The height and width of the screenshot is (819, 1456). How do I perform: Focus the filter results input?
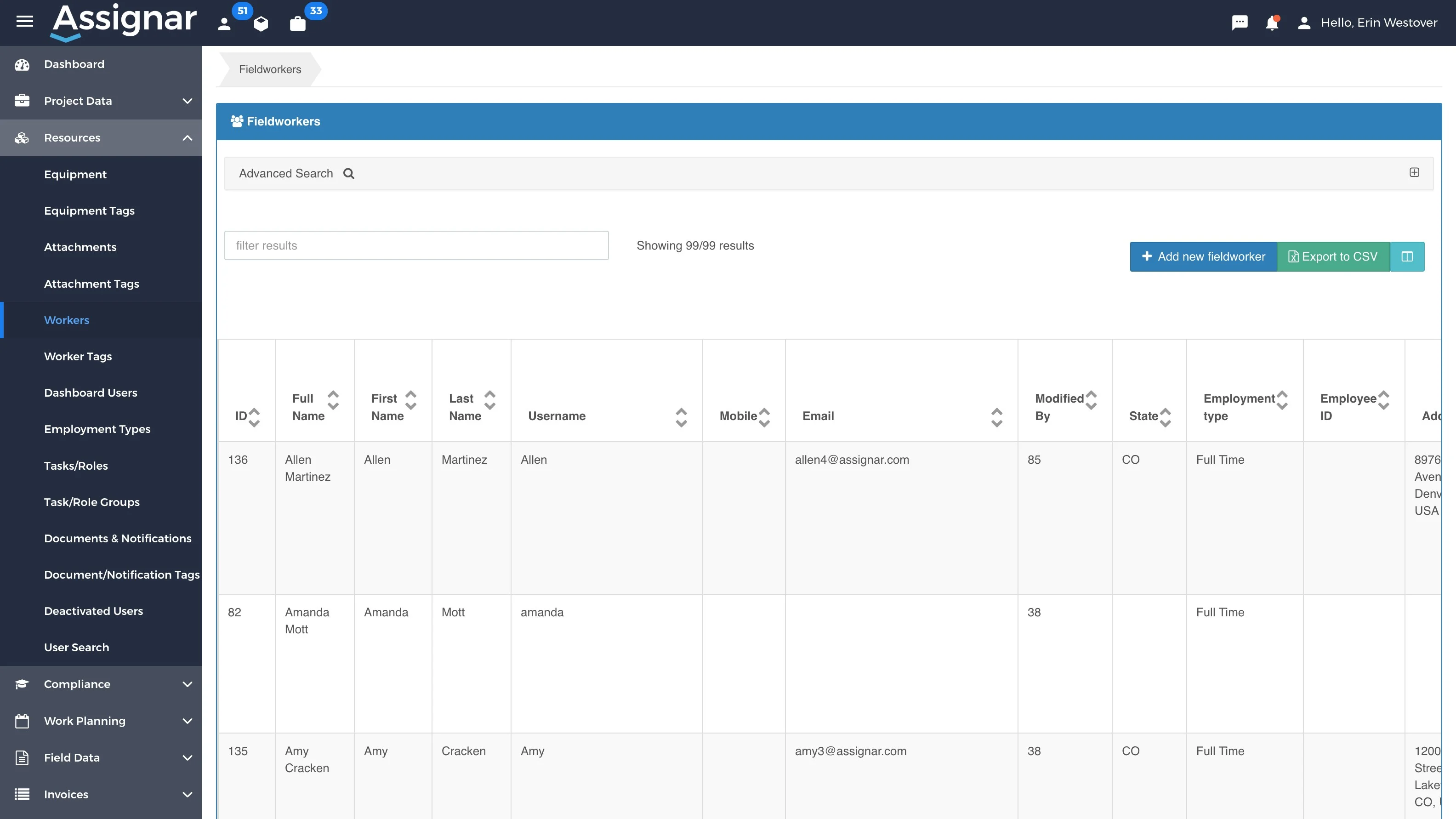(416, 245)
